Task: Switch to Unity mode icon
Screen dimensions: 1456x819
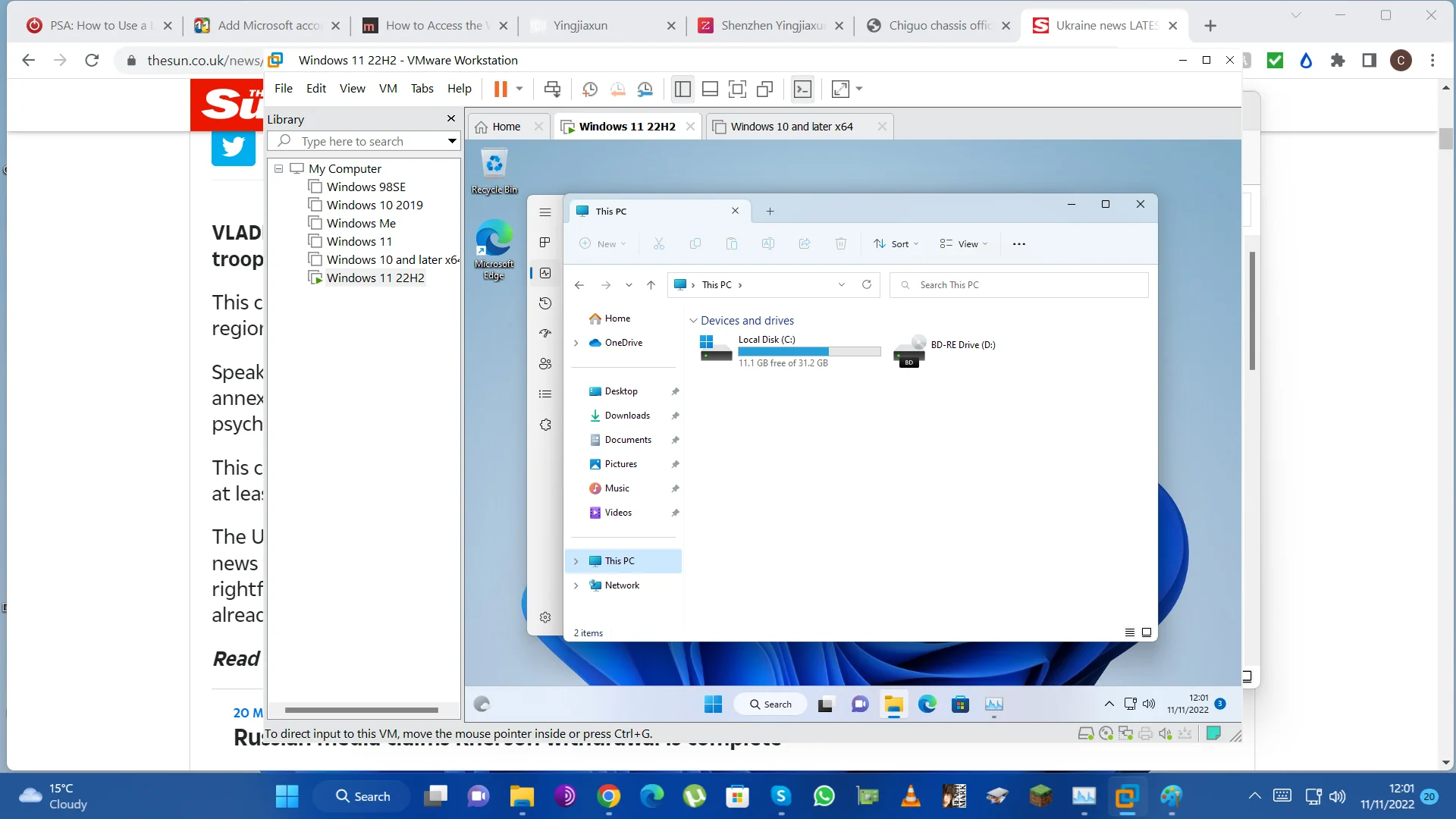Action: tap(765, 89)
